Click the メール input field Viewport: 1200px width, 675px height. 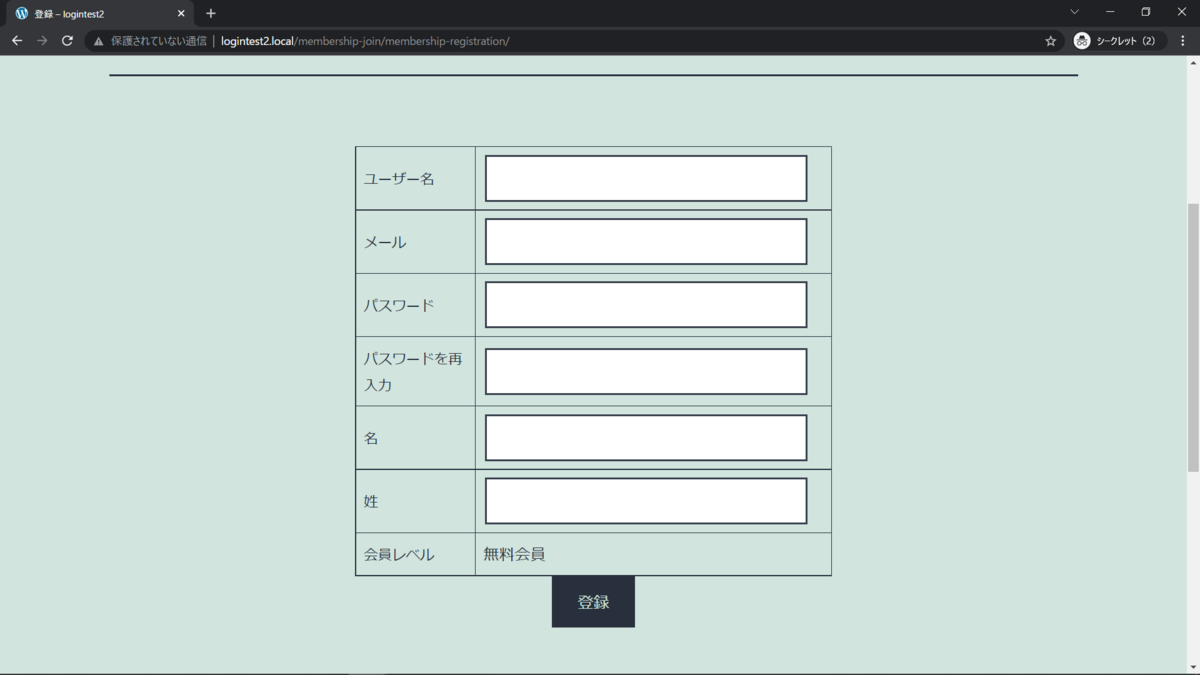(645, 241)
